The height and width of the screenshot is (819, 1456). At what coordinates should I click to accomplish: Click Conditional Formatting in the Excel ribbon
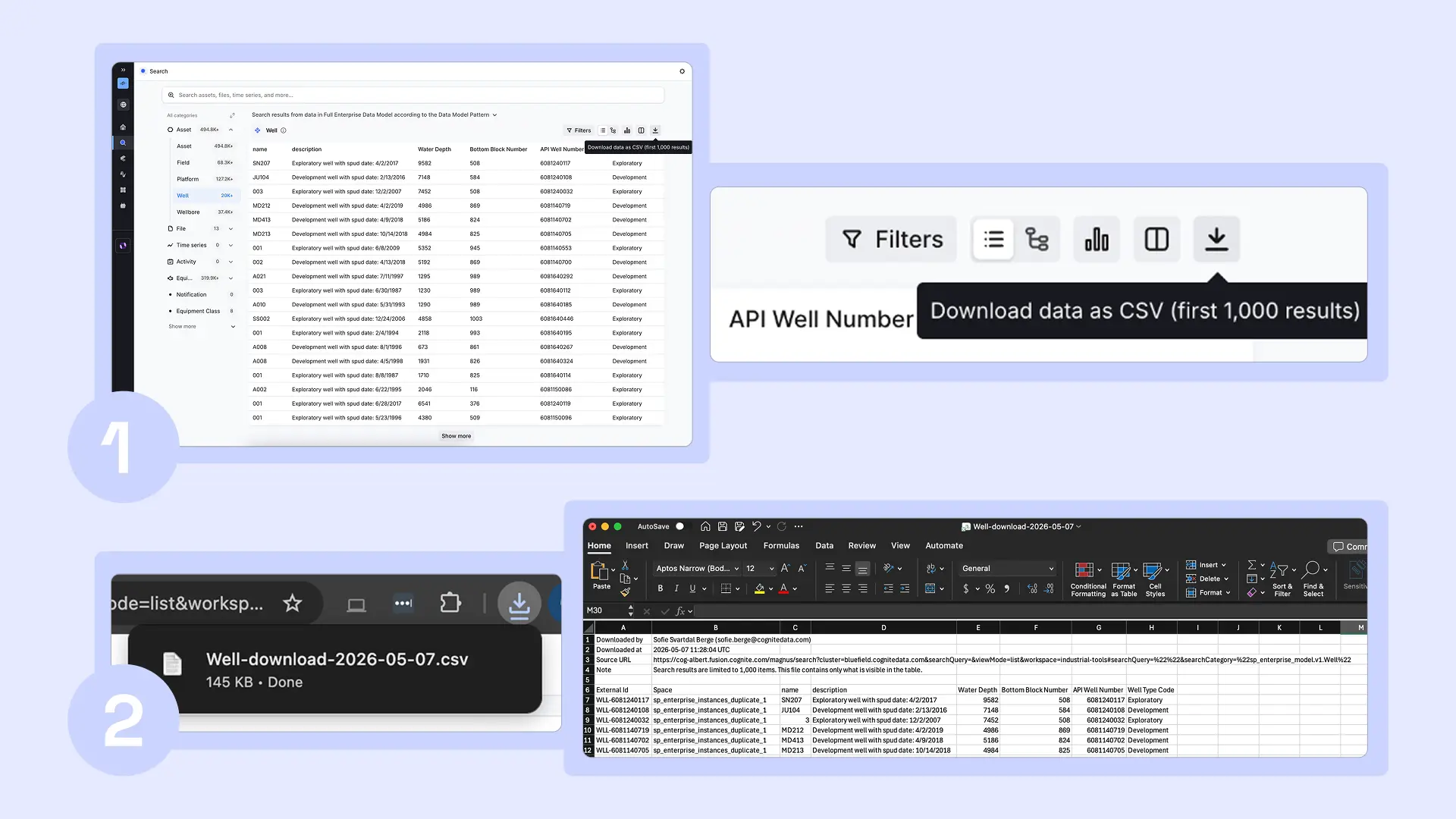1088,580
